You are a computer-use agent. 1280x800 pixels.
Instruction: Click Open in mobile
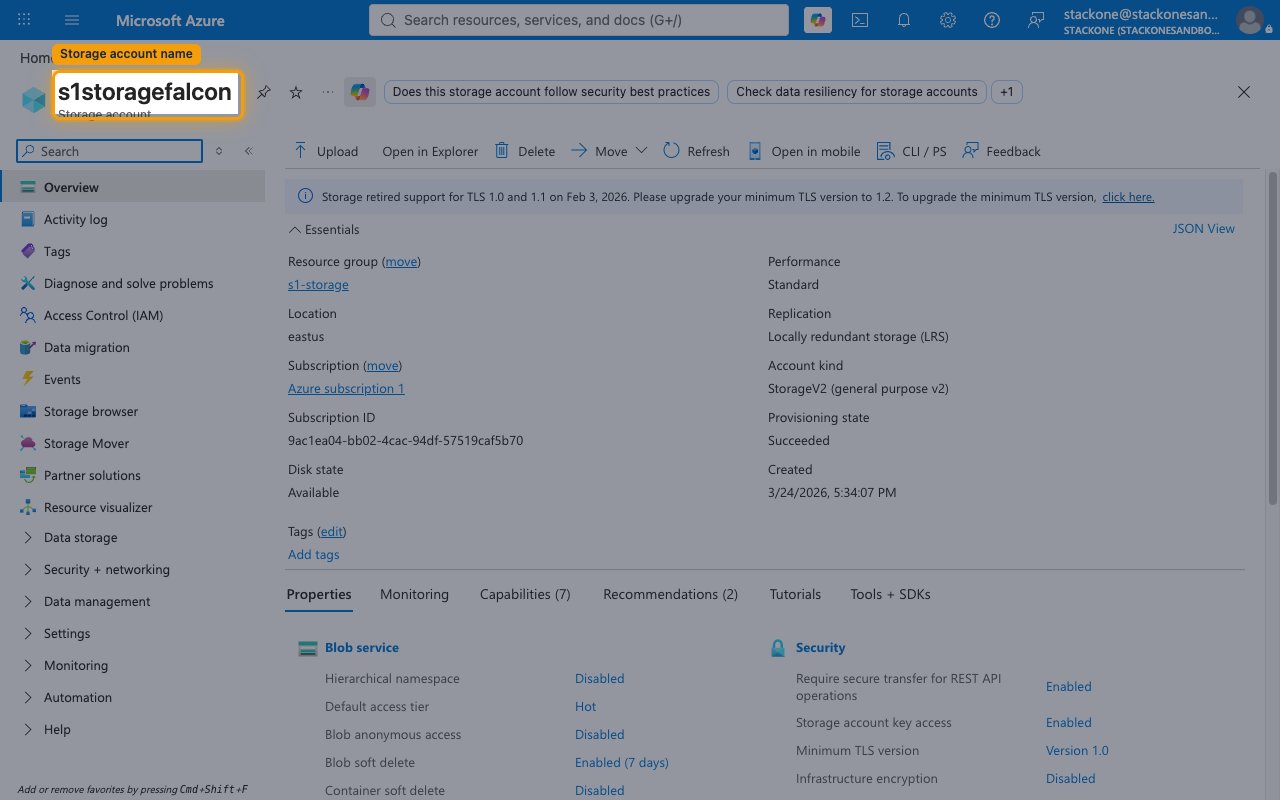804,151
